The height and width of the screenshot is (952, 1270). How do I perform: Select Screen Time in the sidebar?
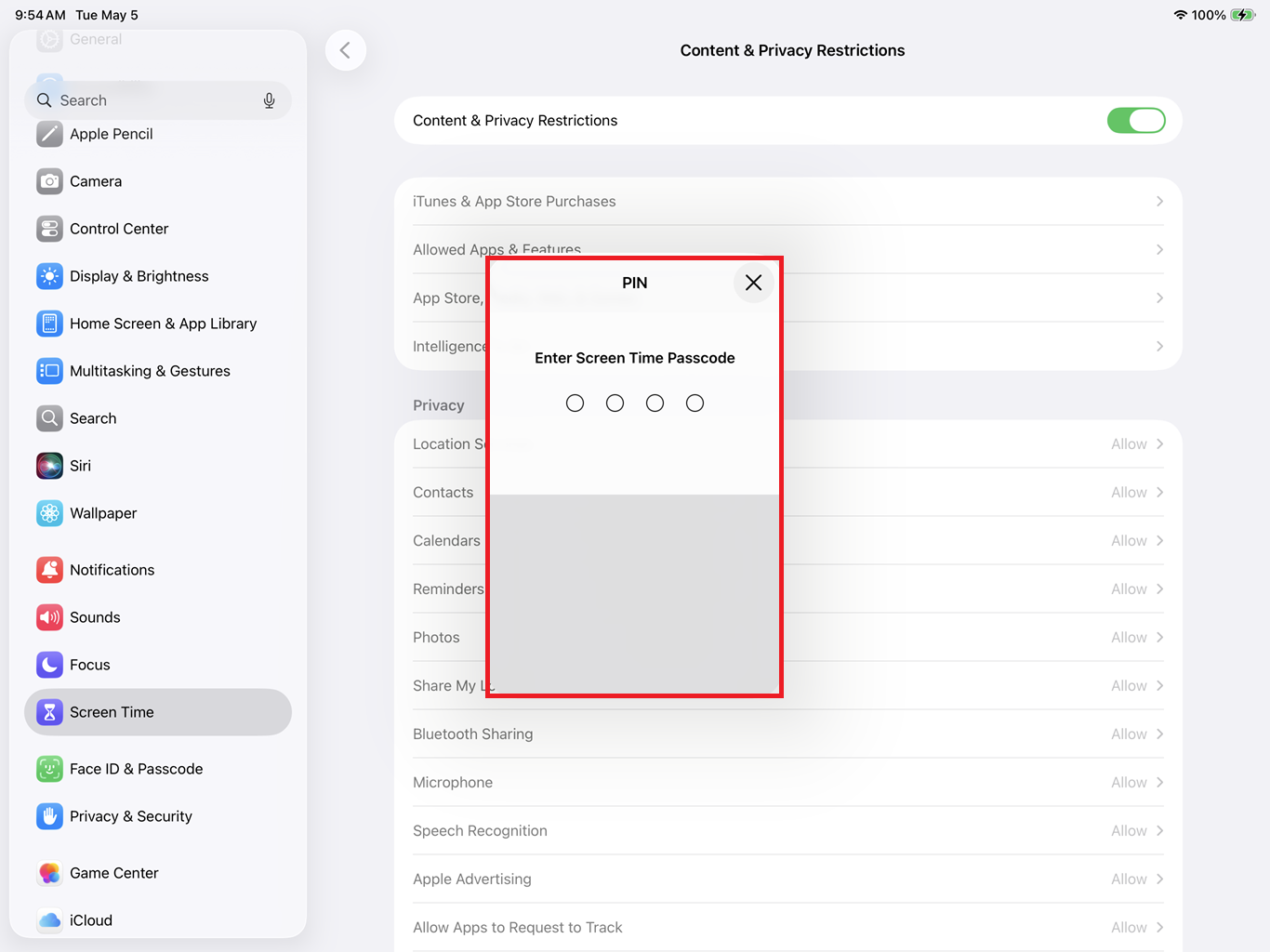158,712
